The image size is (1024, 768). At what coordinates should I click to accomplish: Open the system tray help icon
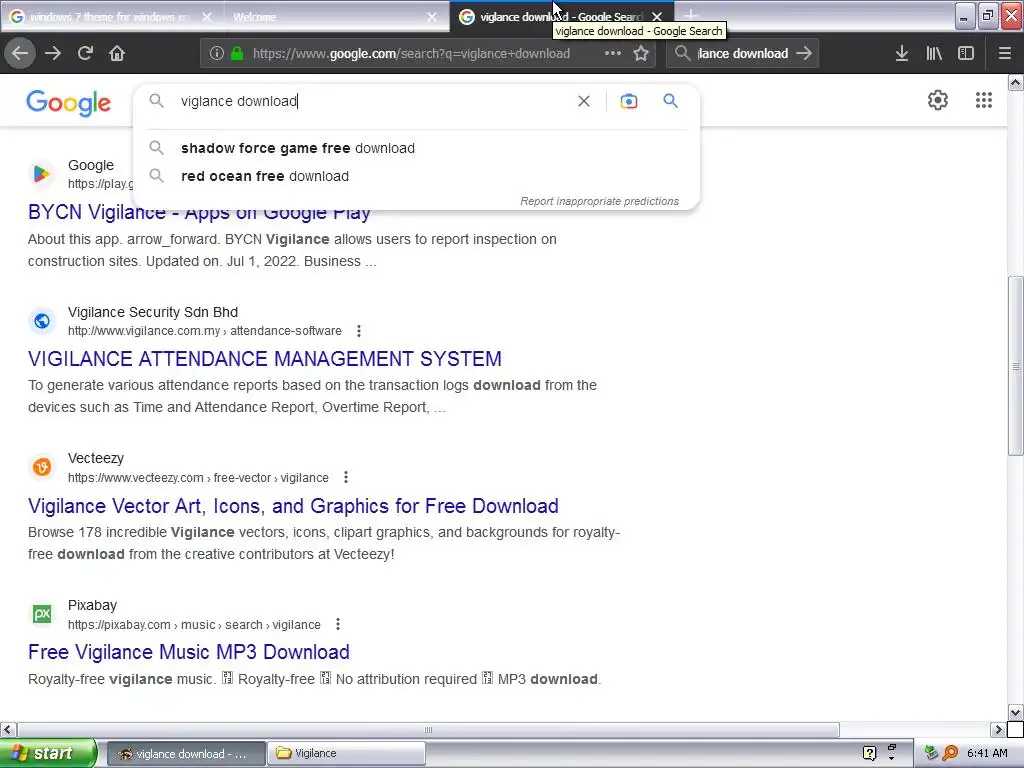(869, 753)
